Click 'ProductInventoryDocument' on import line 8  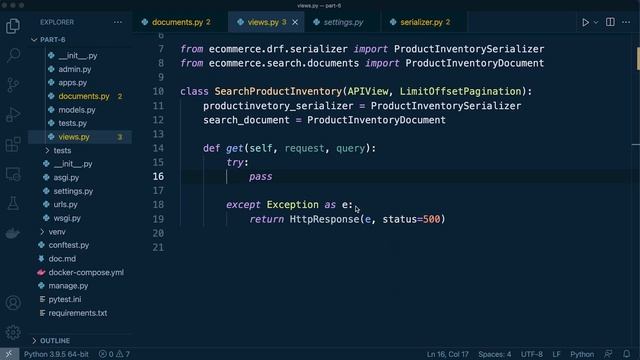pyautogui.click(x=474, y=63)
